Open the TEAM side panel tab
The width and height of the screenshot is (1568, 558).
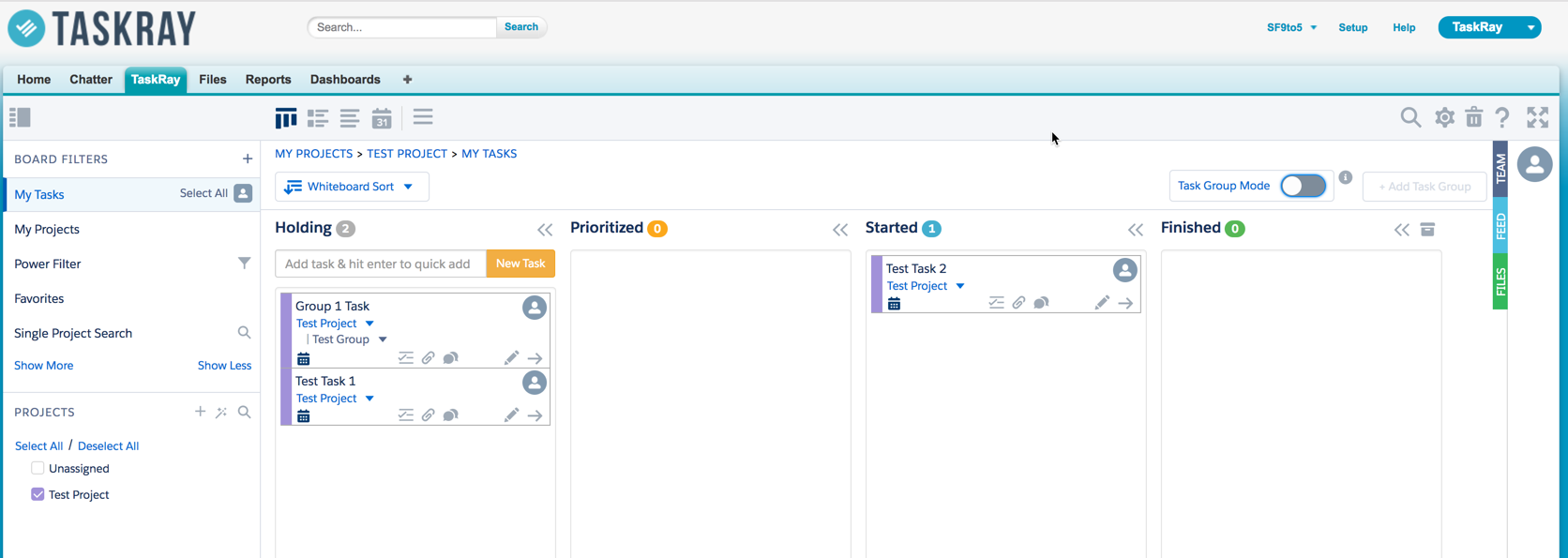point(1500,169)
